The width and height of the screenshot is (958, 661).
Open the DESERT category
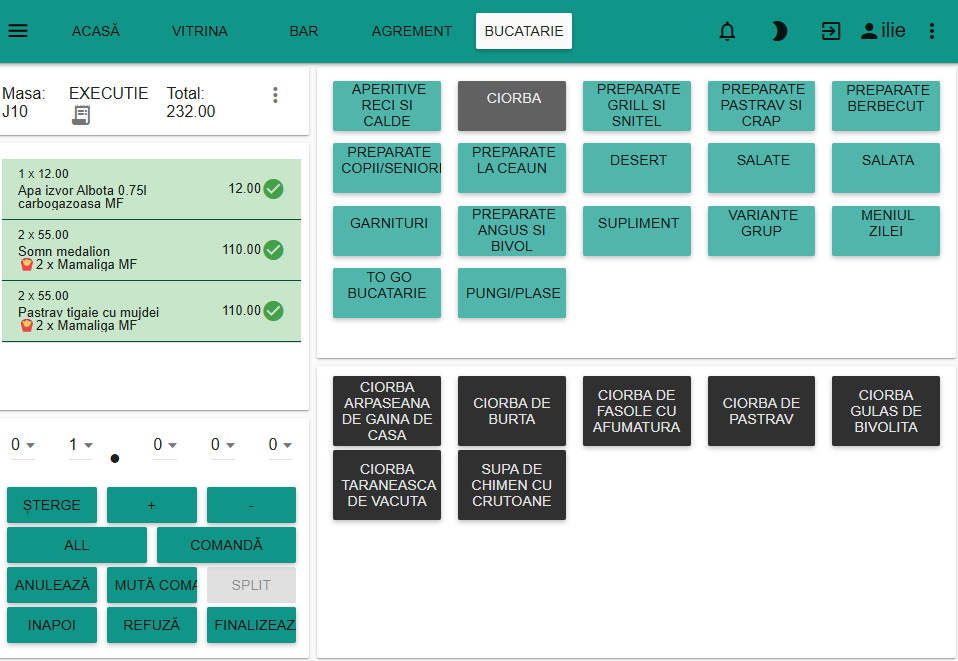[x=637, y=168]
